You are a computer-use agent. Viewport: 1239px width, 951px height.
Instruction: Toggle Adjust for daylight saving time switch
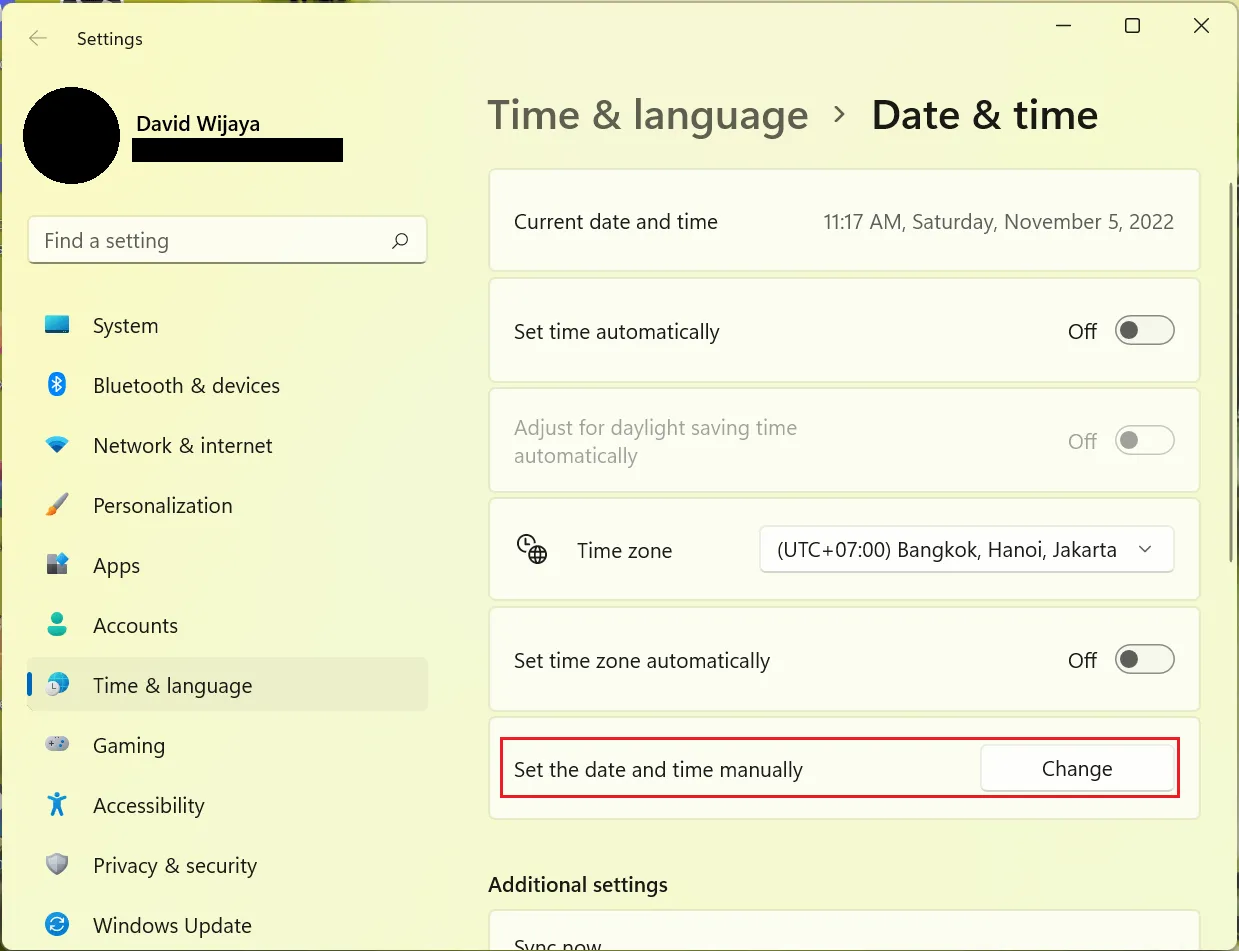pos(1145,441)
